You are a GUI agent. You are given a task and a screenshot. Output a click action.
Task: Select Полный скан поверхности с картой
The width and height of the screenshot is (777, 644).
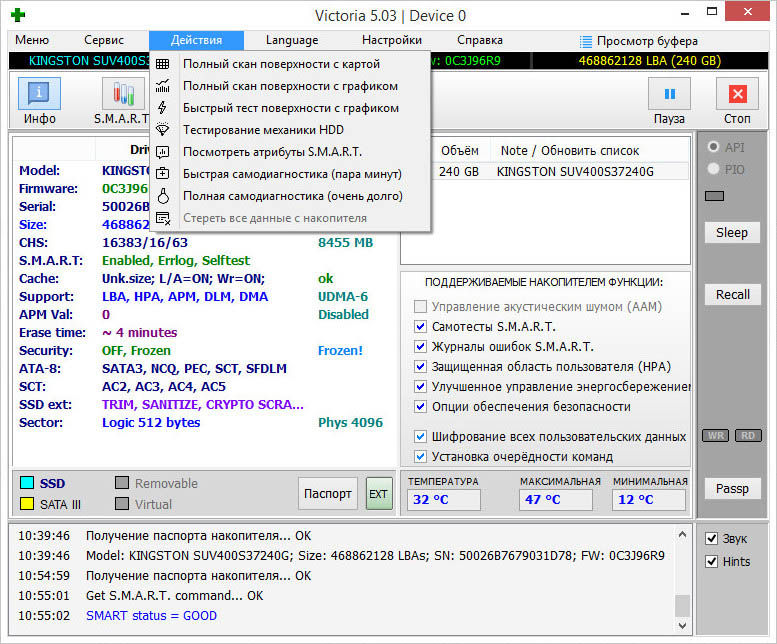pyautogui.click(x=281, y=64)
